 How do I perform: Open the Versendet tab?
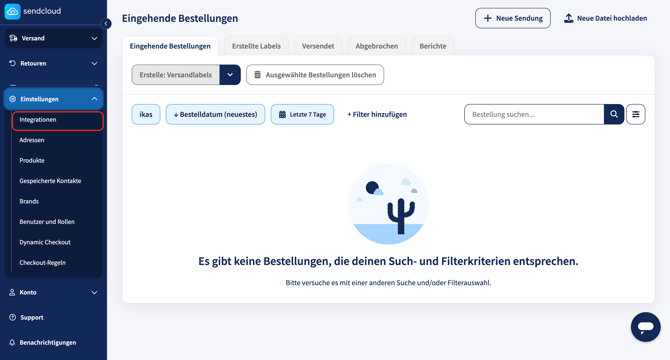coord(318,46)
